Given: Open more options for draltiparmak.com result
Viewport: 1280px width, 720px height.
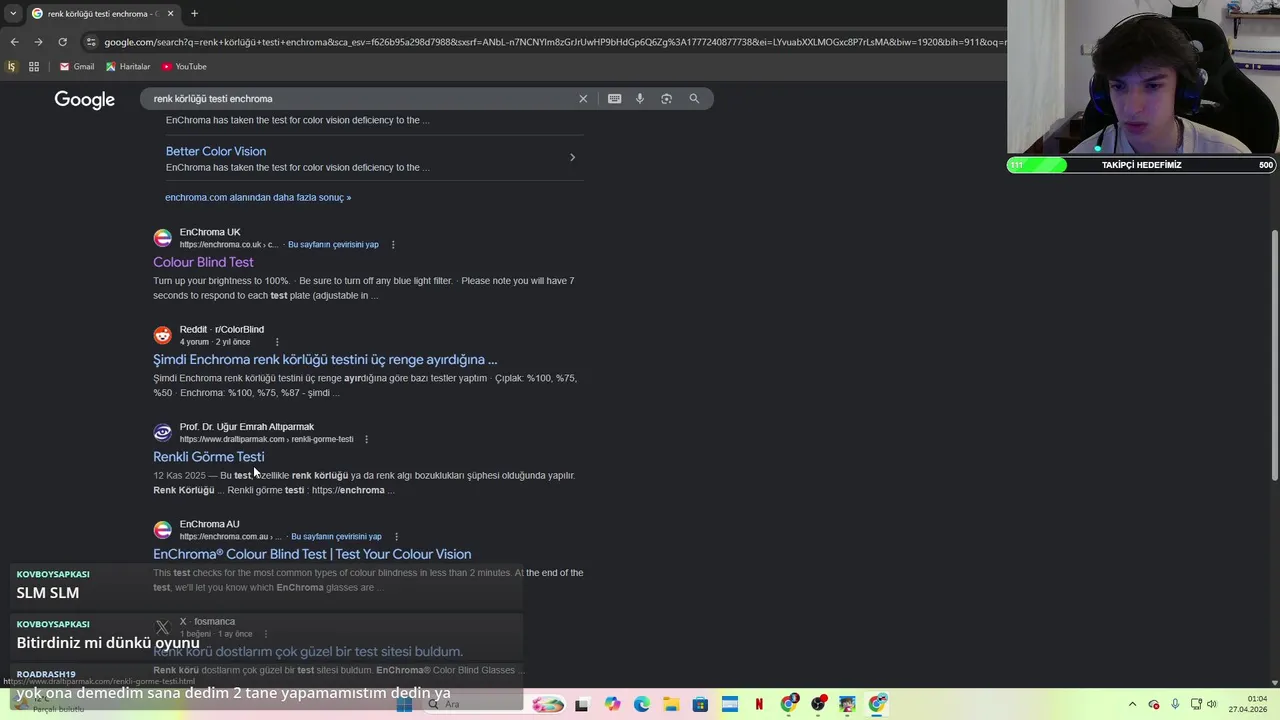Looking at the screenshot, I should point(366,439).
